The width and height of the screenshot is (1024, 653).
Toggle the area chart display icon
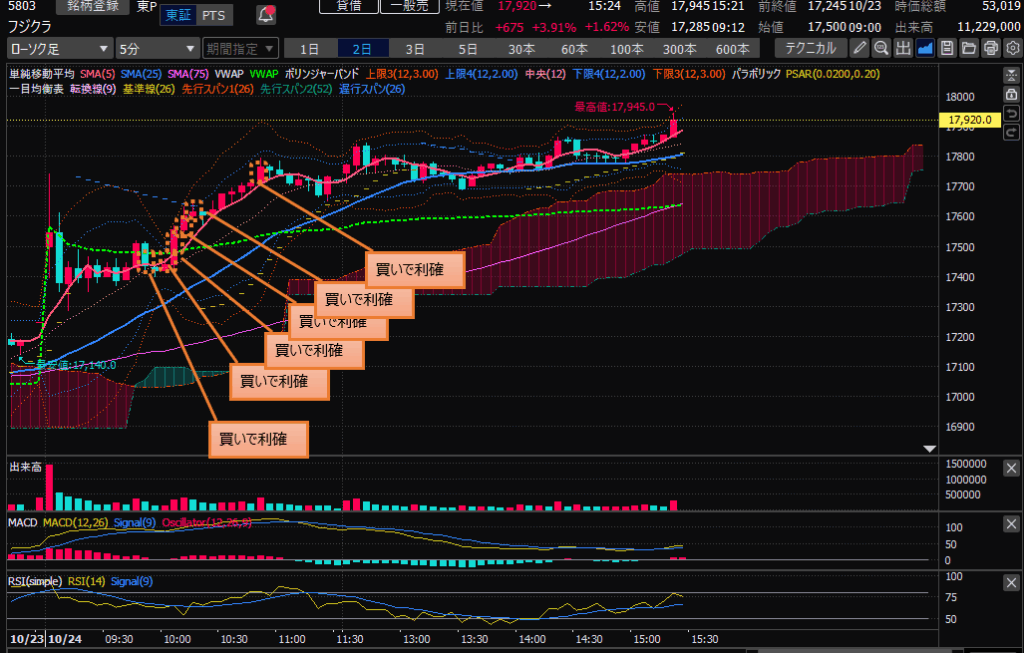[x=925, y=48]
